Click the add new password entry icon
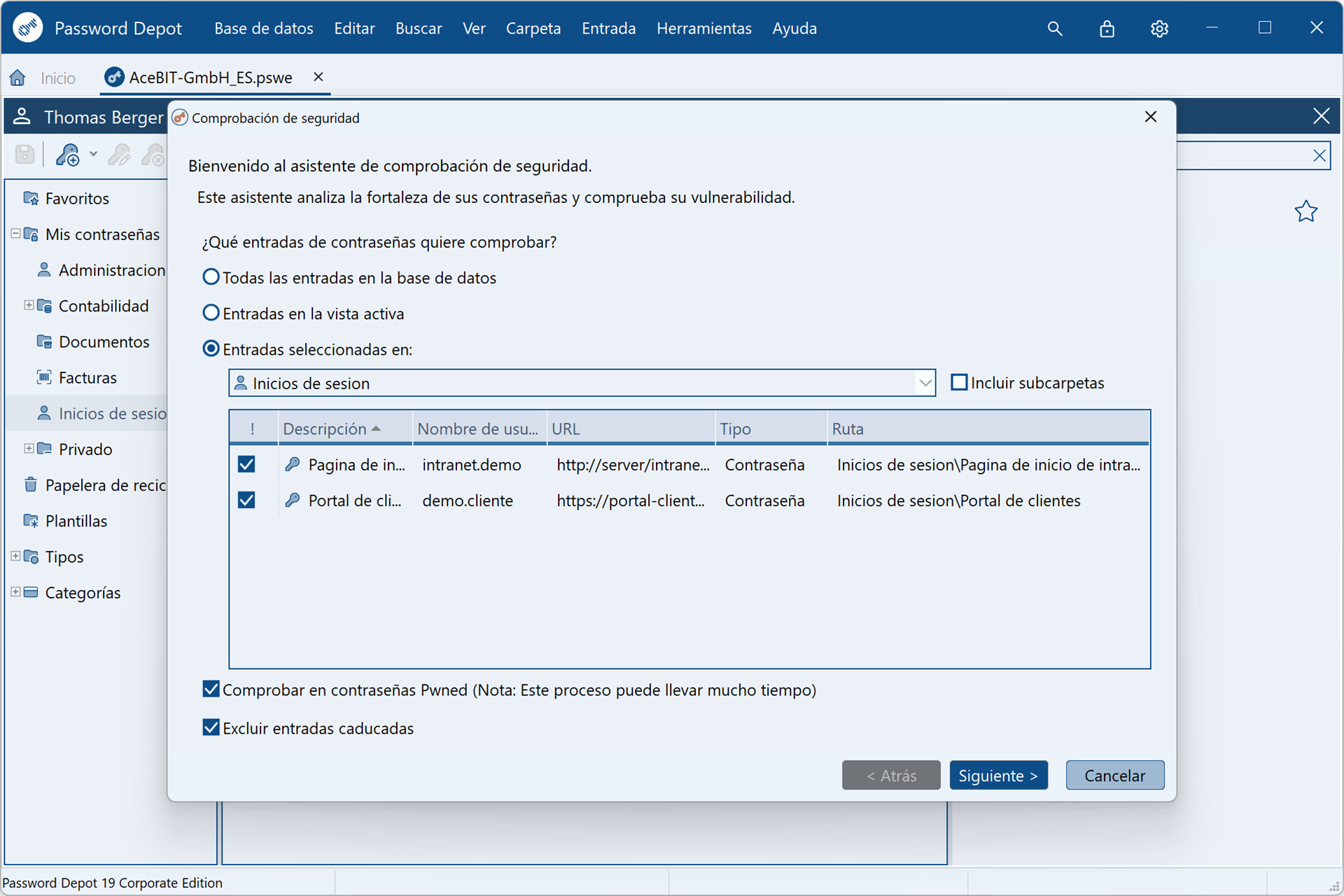Viewport: 1344px width, 896px height. pyautogui.click(x=68, y=154)
